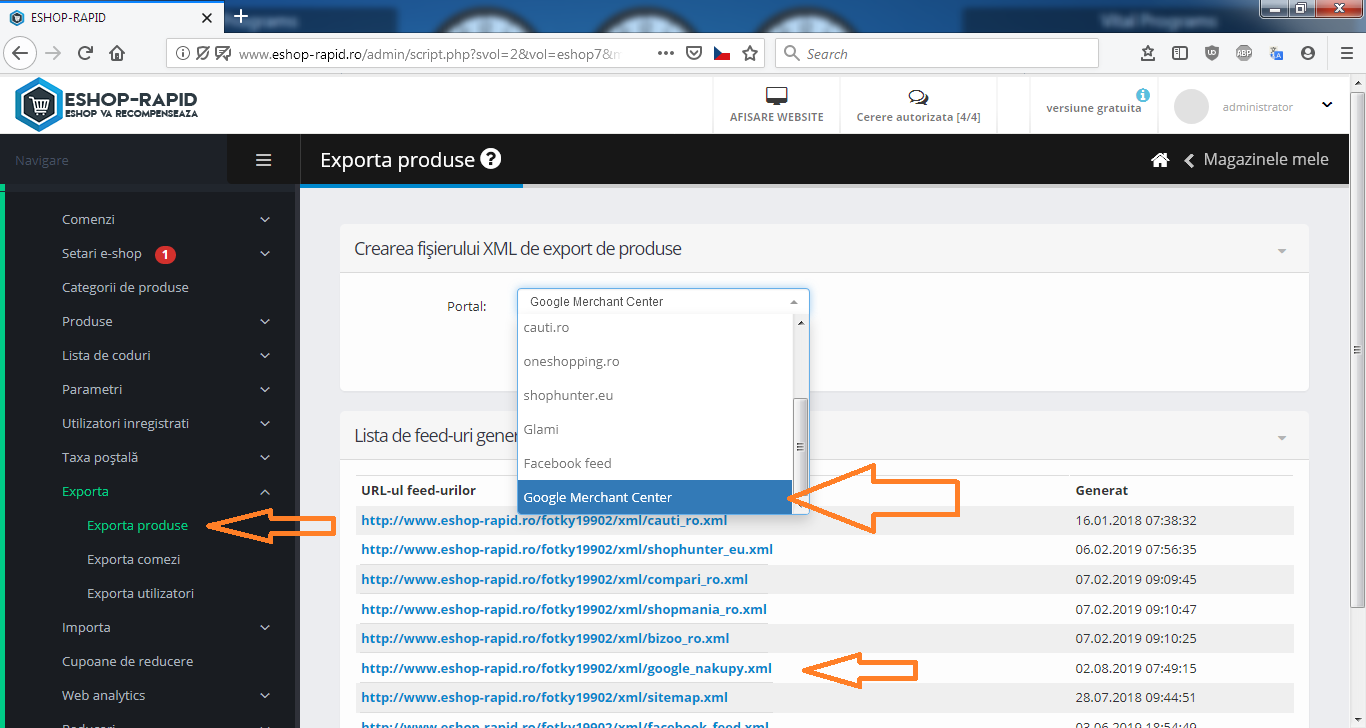Viewport: 1366px width, 728px height.
Task: Expand the Importa menu chevron
Action: point(265,627)
